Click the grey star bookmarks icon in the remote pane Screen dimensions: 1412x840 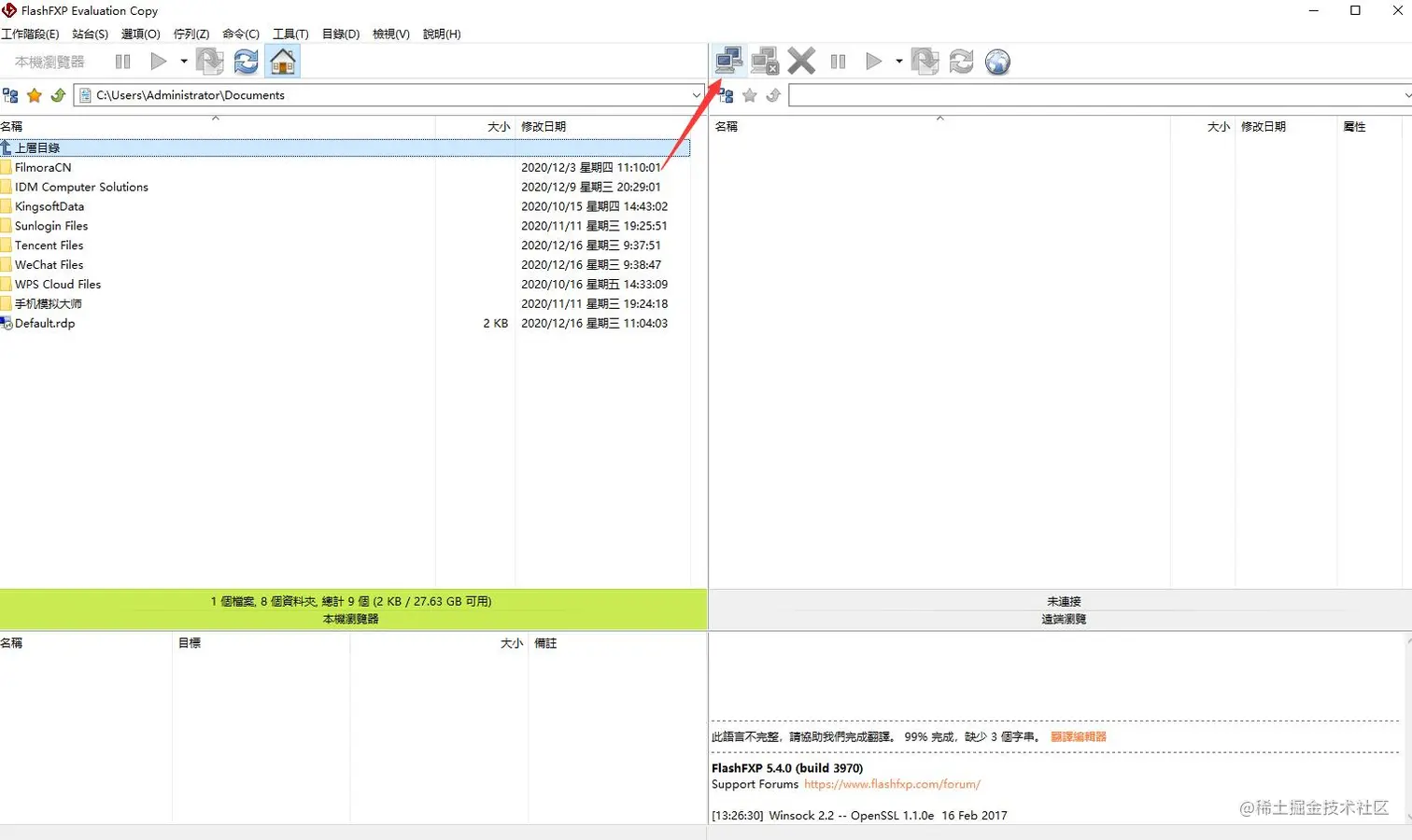click(749, 95)
